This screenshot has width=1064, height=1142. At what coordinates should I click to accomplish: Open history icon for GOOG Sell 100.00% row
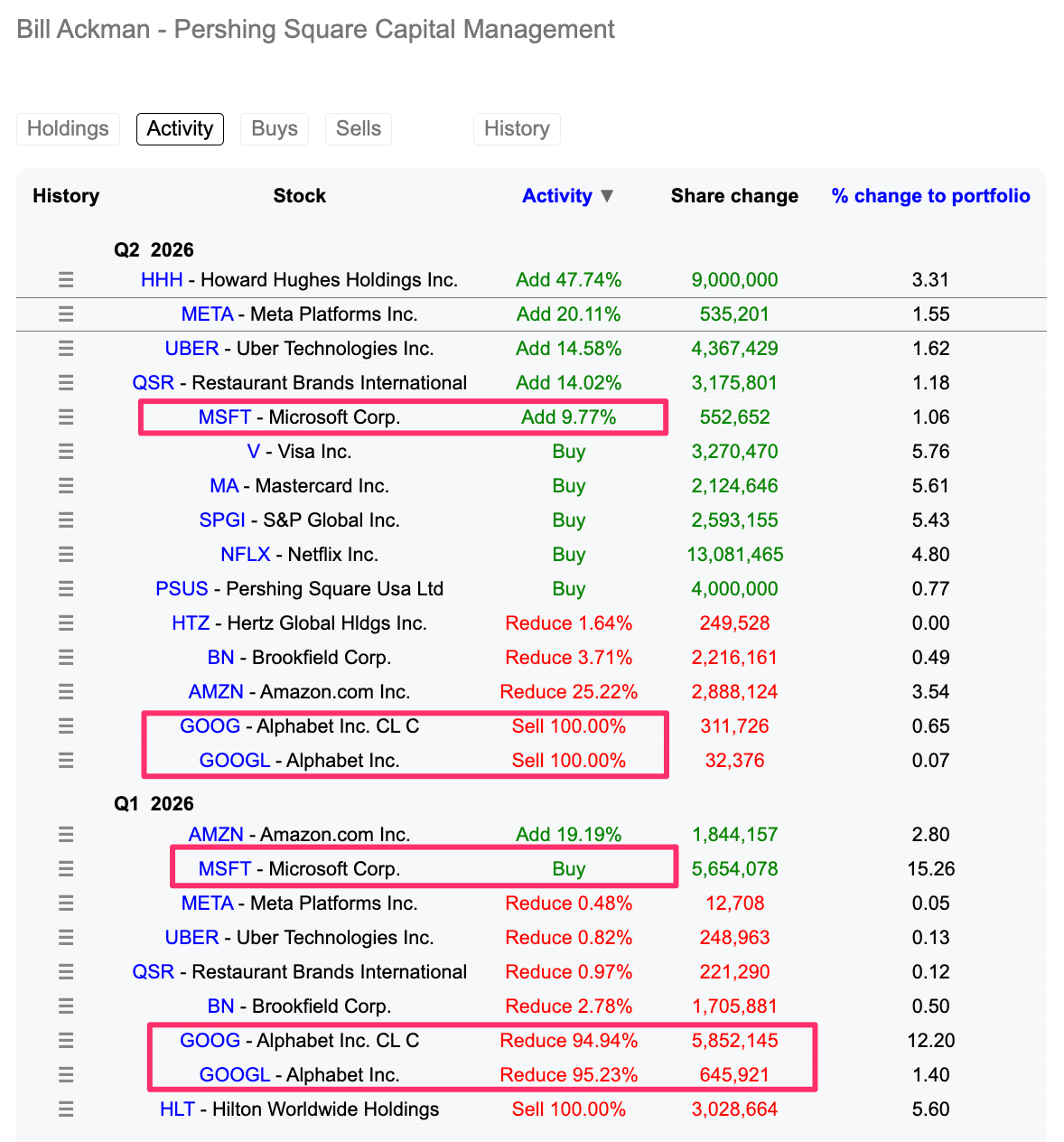(x=66, y=726)
